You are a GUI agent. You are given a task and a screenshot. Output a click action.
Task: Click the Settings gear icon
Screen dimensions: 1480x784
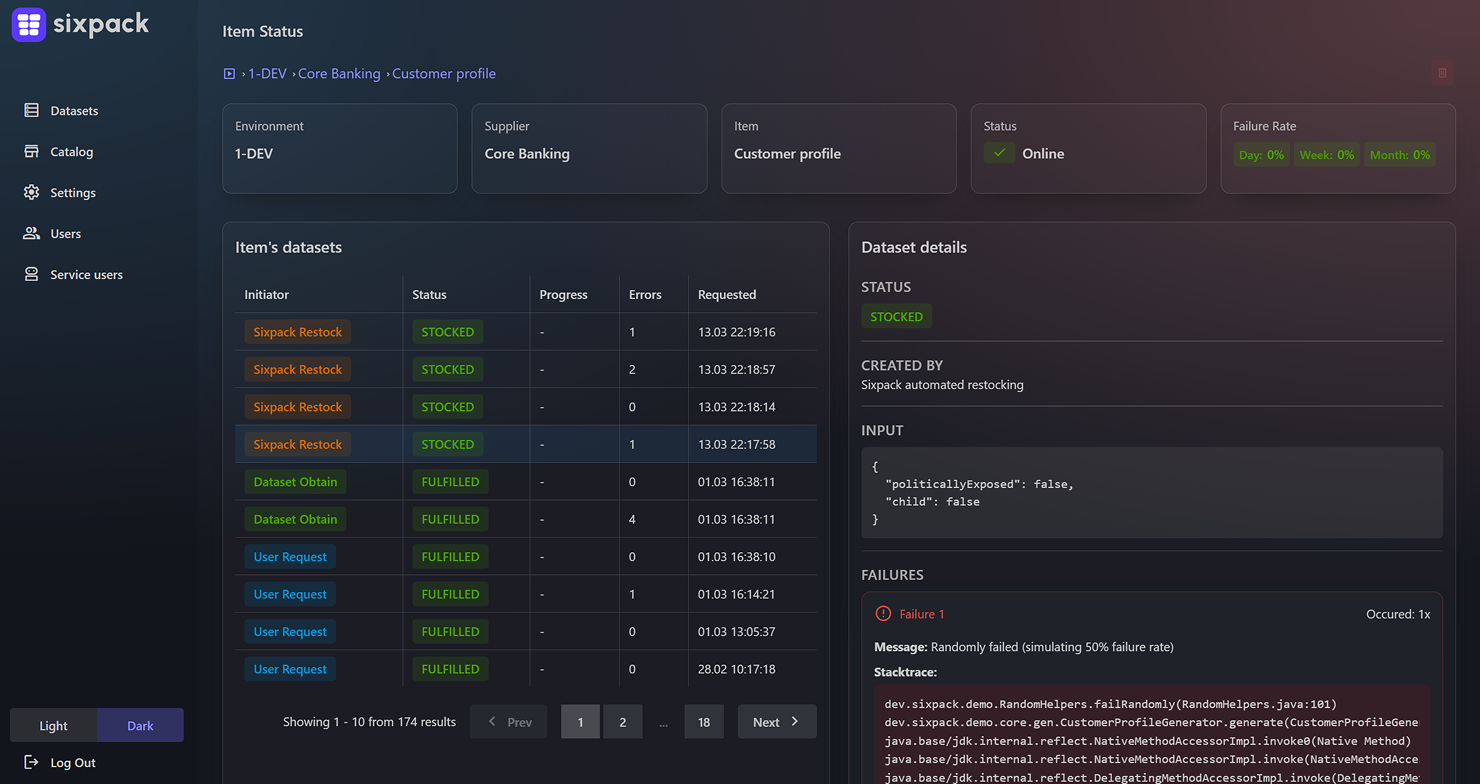(x=31, y=192)
